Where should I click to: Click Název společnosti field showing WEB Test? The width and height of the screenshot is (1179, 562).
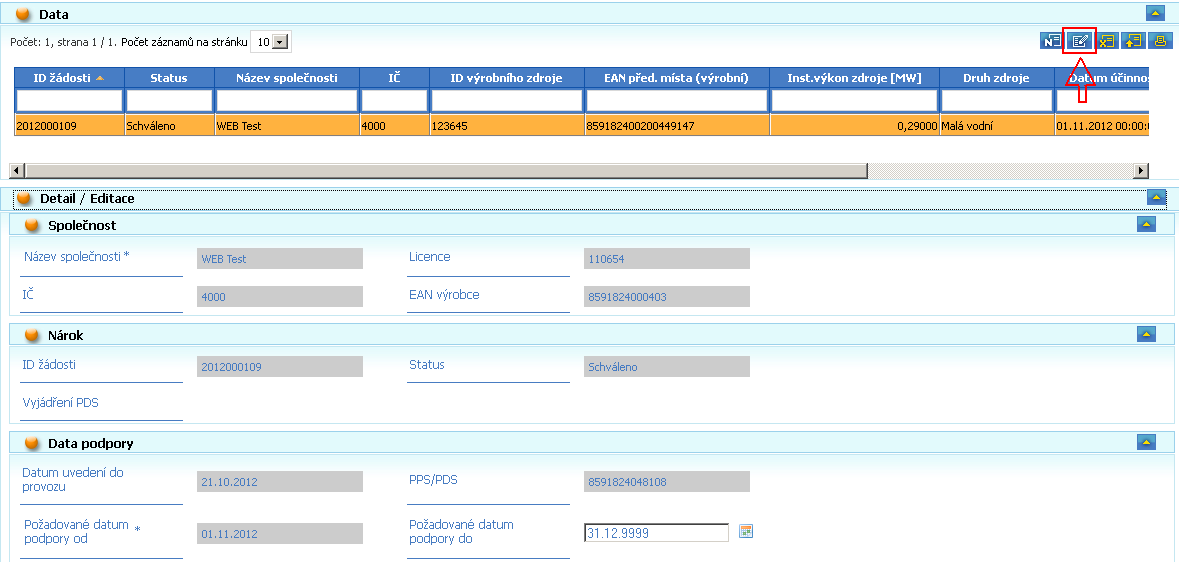pyautogui.click(x=280, y=259)
